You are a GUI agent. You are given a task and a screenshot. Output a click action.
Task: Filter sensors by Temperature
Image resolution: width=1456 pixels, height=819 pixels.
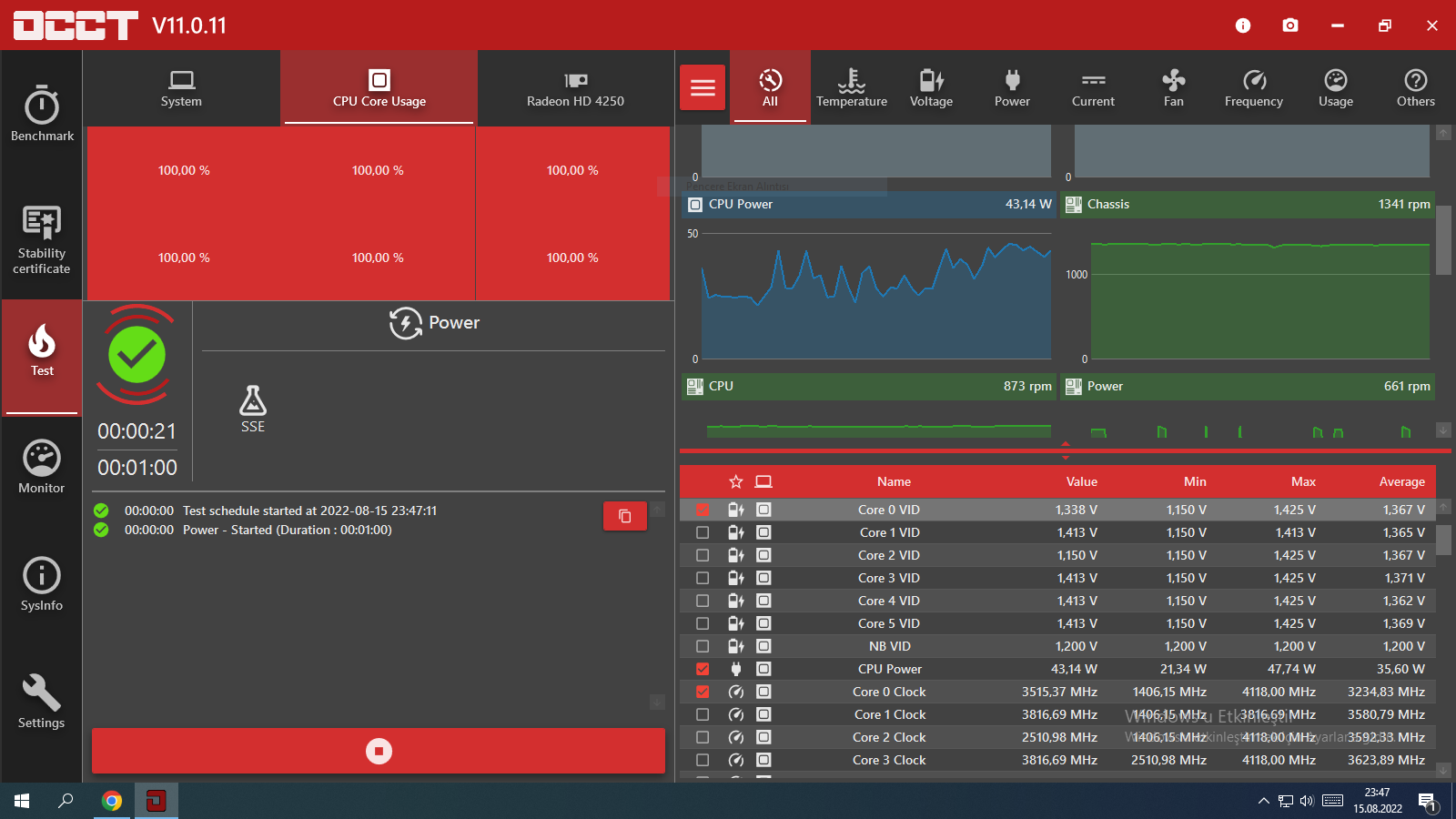(x=852, y=88)
